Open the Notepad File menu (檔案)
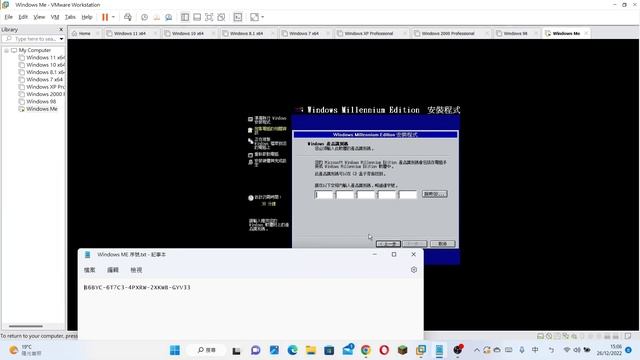 [x=89, y=270]
